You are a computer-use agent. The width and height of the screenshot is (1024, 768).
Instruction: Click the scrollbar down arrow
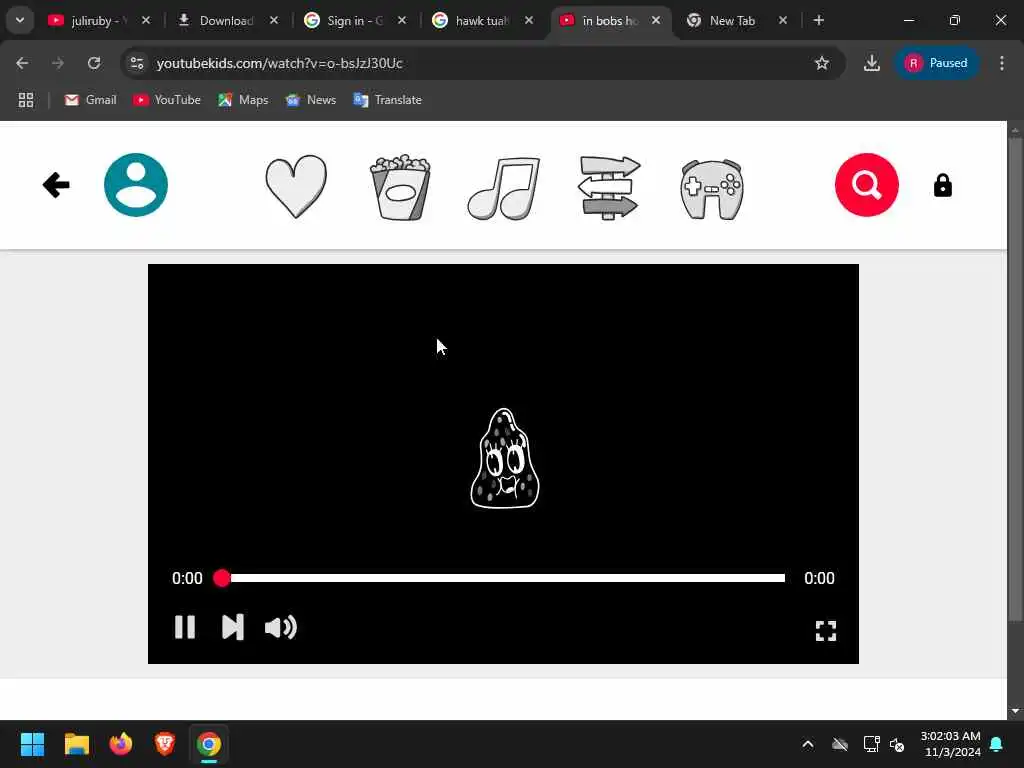(x=1014, y=711)
